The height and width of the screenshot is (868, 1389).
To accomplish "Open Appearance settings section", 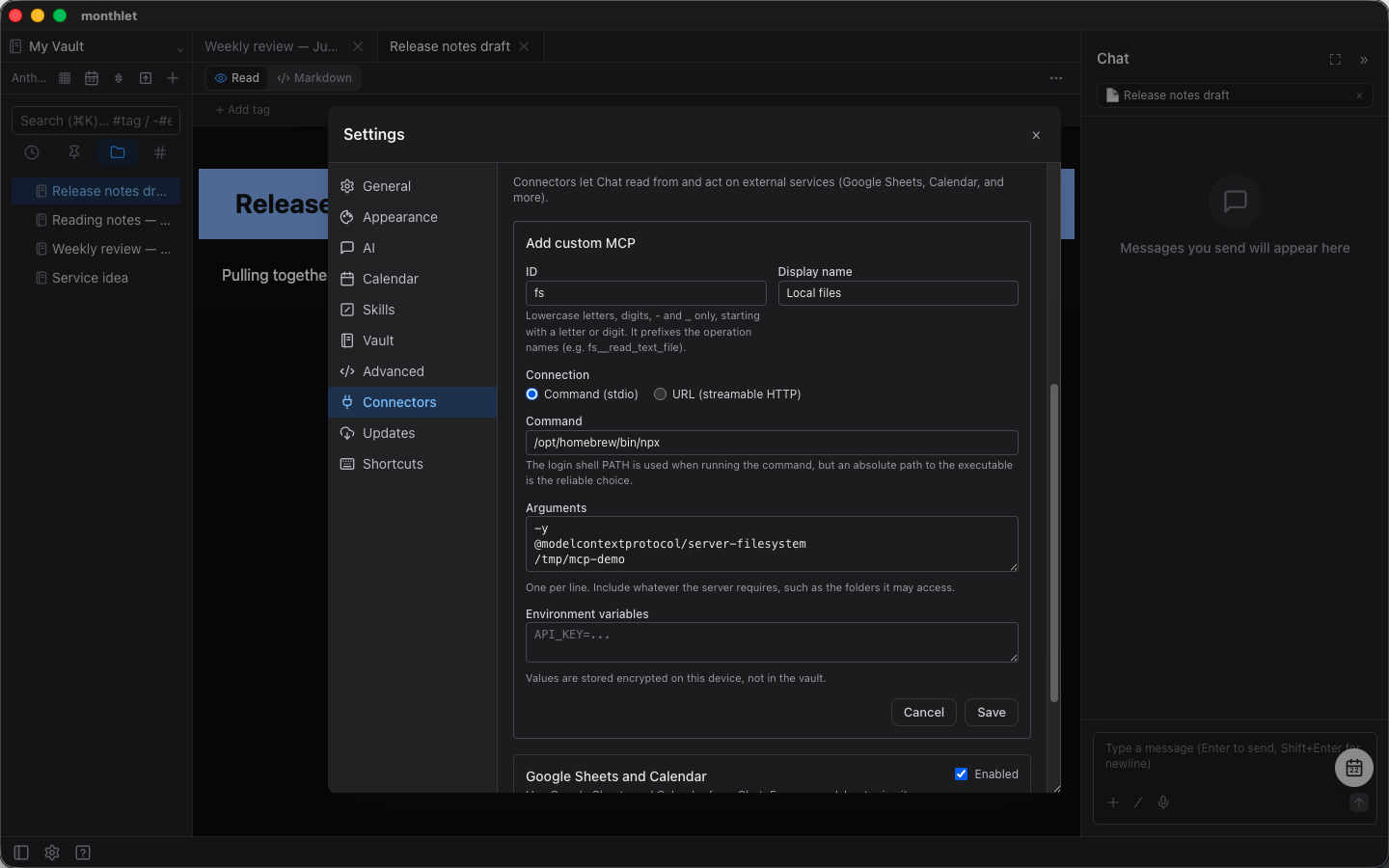I will [x=413, y=217].
